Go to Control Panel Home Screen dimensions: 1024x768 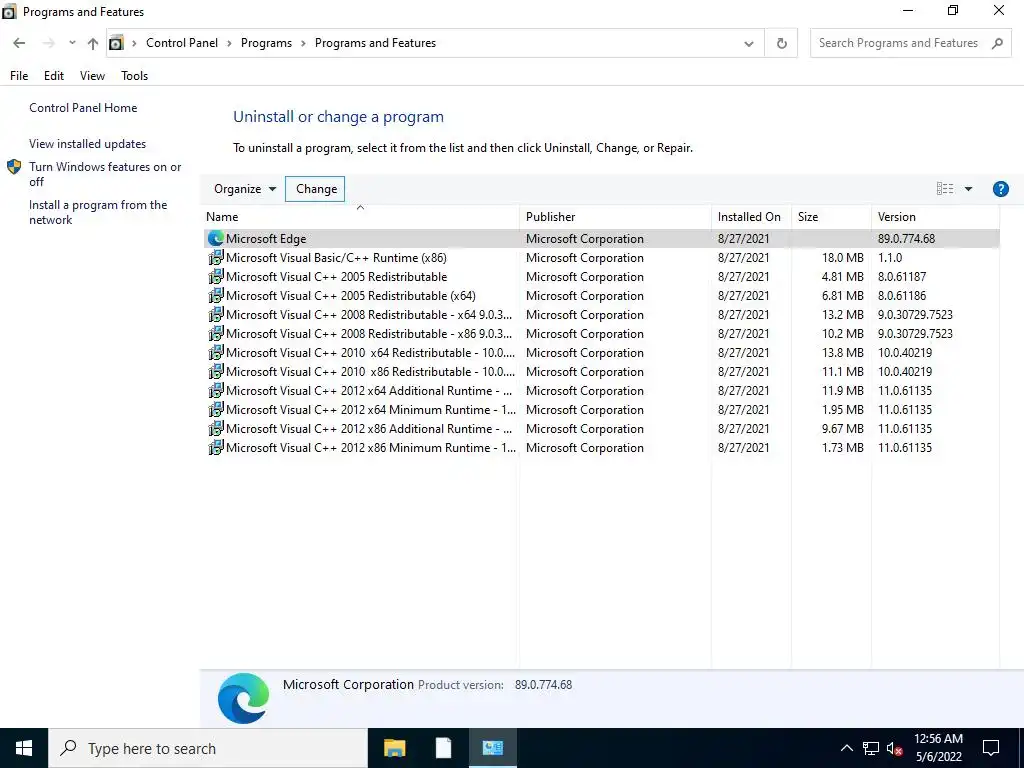pos(83,108)
